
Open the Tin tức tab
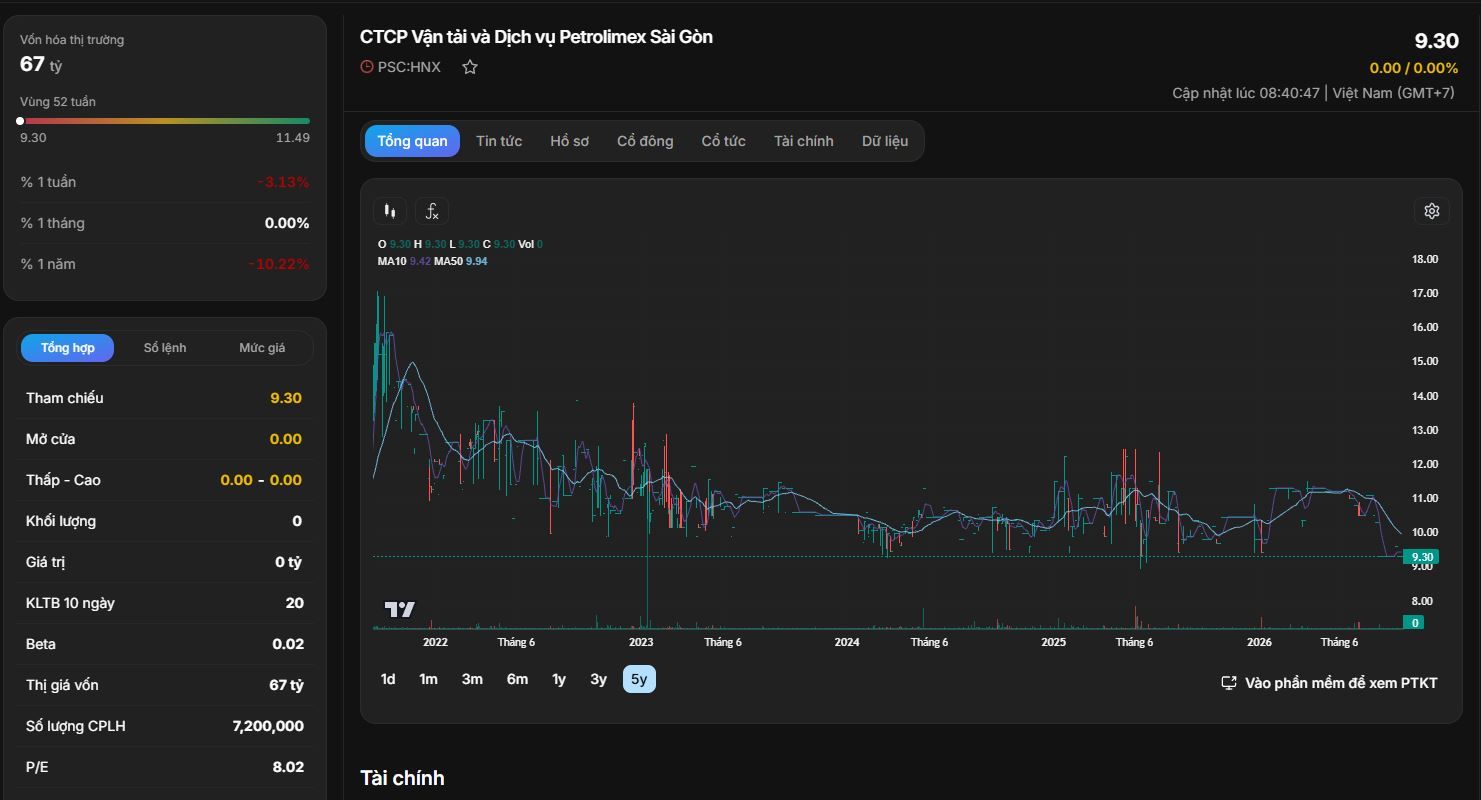coord(499,141)
